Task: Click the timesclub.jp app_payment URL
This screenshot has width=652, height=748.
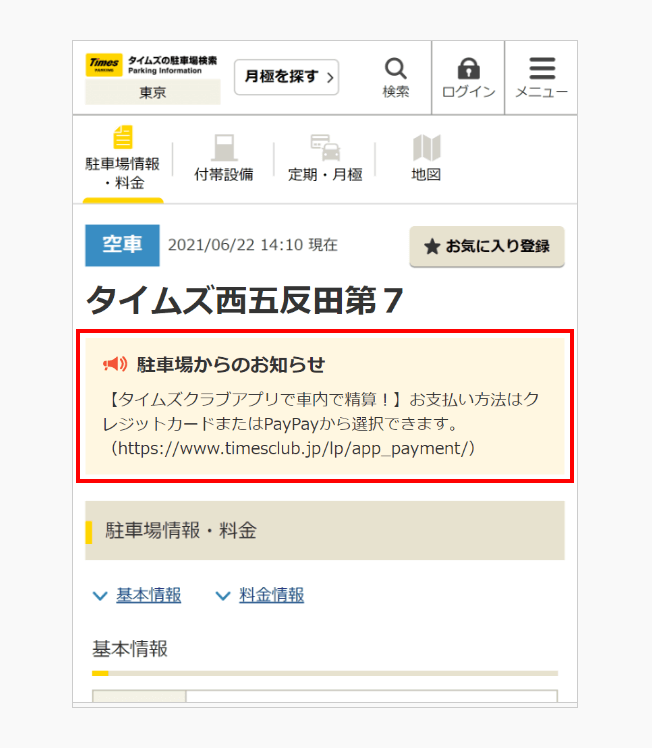Action: tap(293, 449)
